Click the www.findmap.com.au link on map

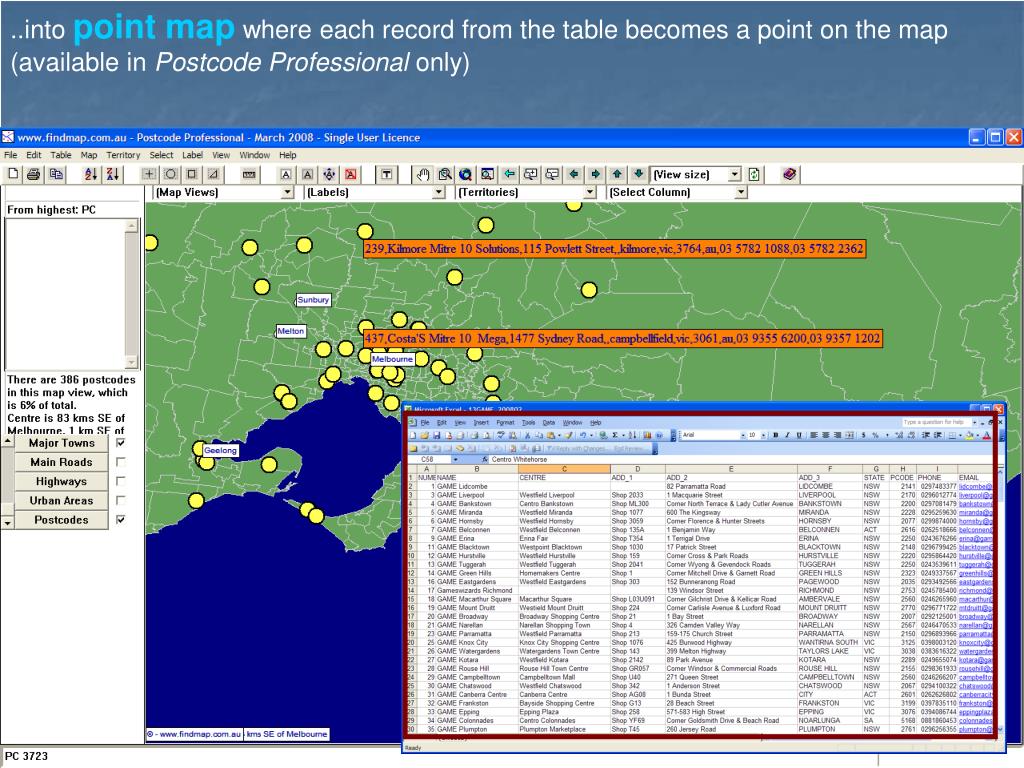pos(194,734)
